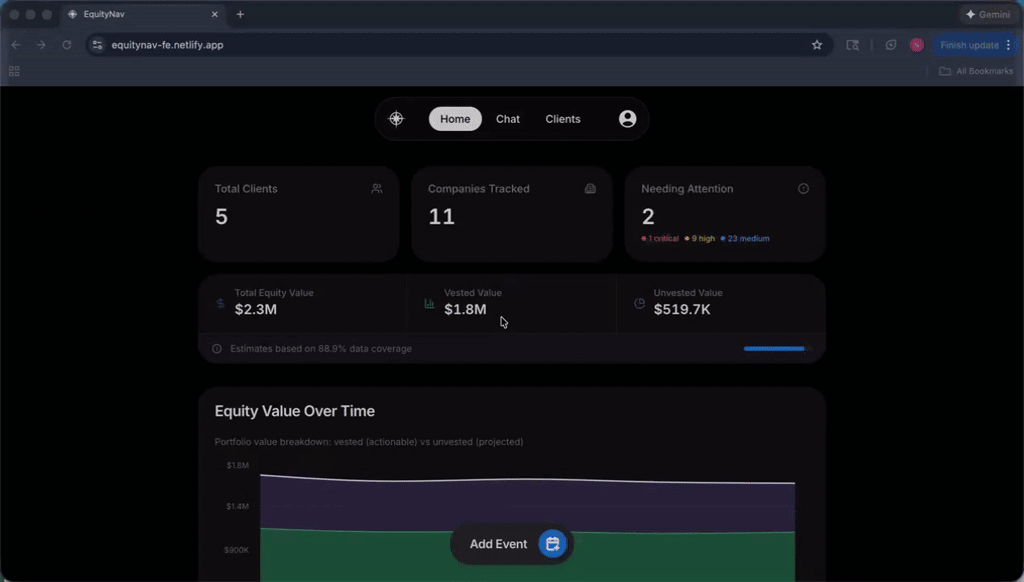Image resolution: width=1024 pixels, height=582 pixels.
Task: Click the $2.3M total equity value
Action: click(256, 310)
